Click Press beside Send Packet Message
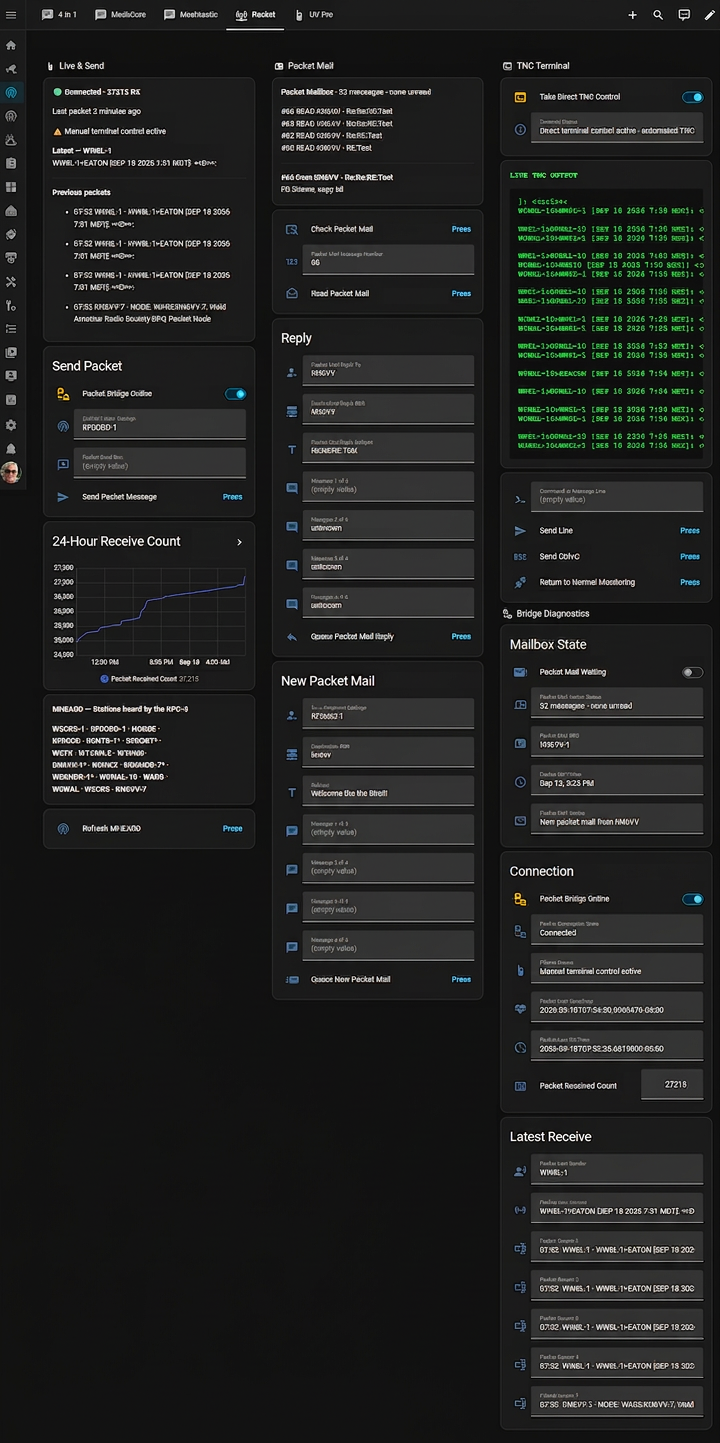This screenshot has width=720, height=1443. [x=232, y=497]
